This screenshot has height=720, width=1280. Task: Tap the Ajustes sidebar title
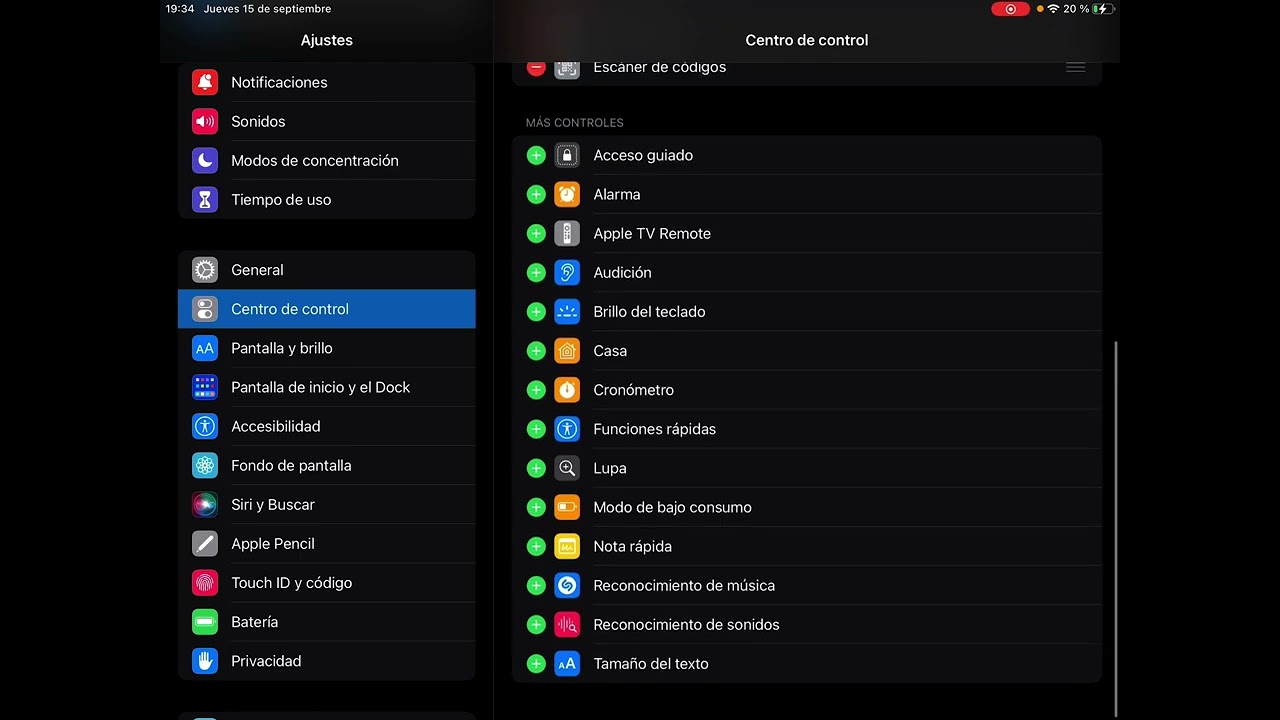click(326, 40)
